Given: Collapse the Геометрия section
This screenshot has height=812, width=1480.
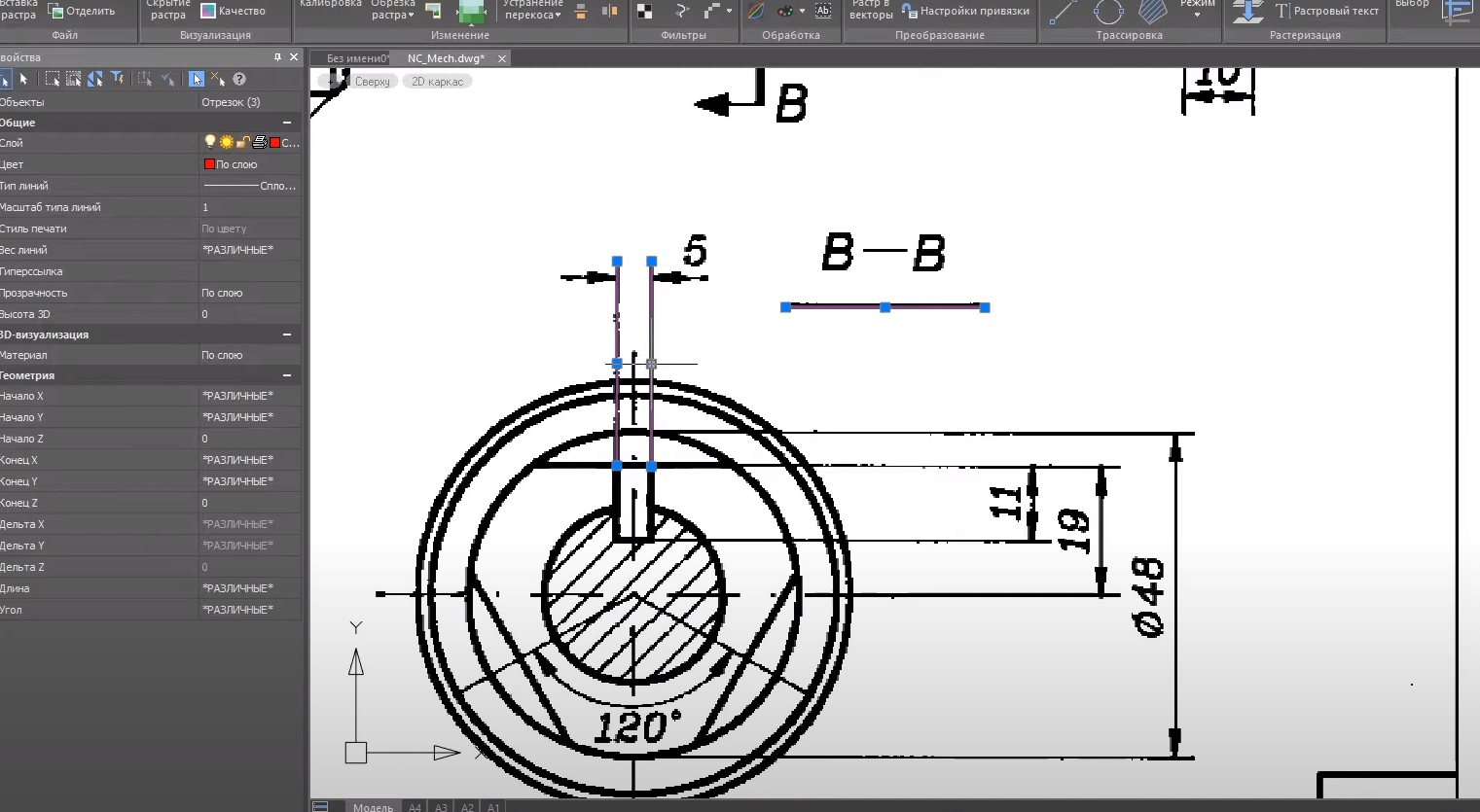Looking at the screenshot, I should 287,375.
